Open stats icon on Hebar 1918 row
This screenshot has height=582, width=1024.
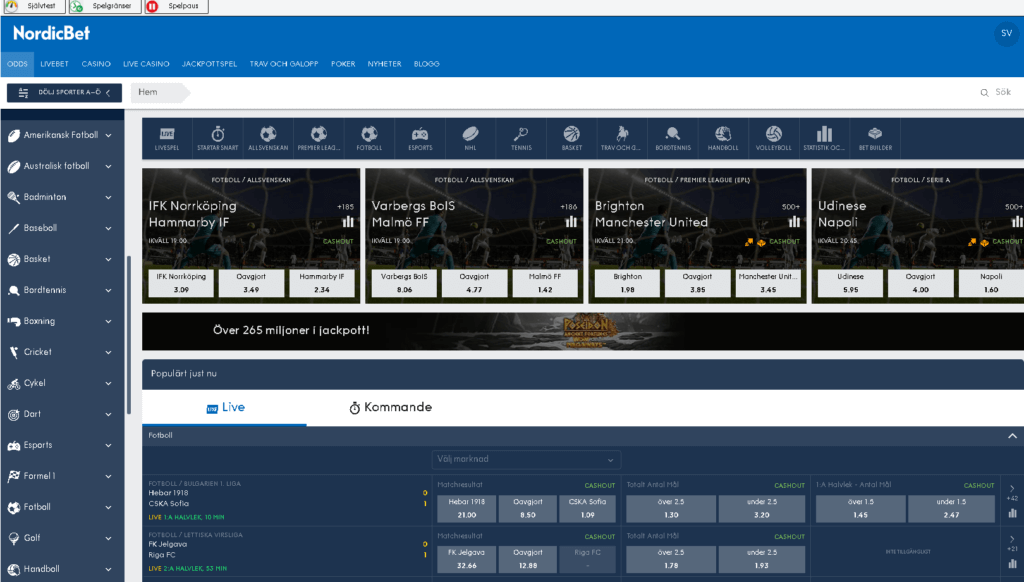1012,513
